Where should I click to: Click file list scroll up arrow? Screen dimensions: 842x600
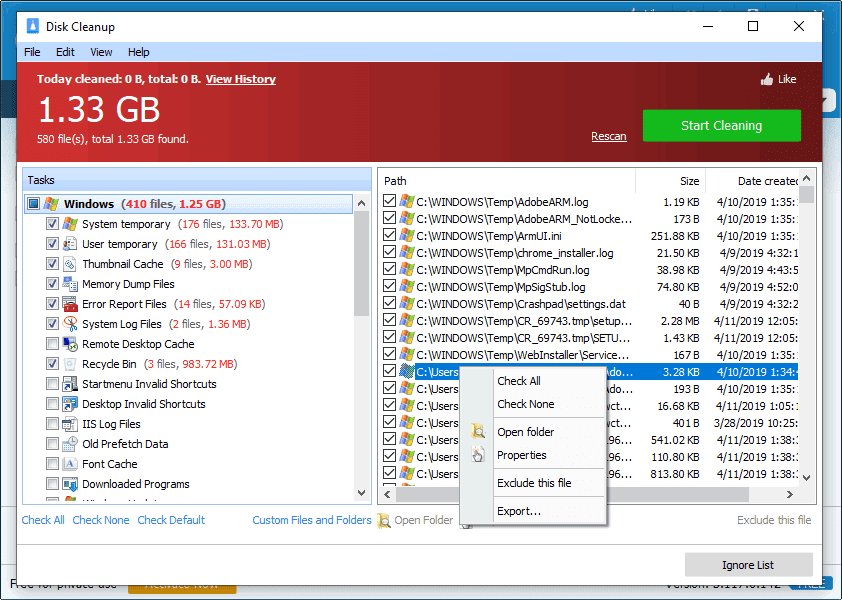[x=806, y=178]
